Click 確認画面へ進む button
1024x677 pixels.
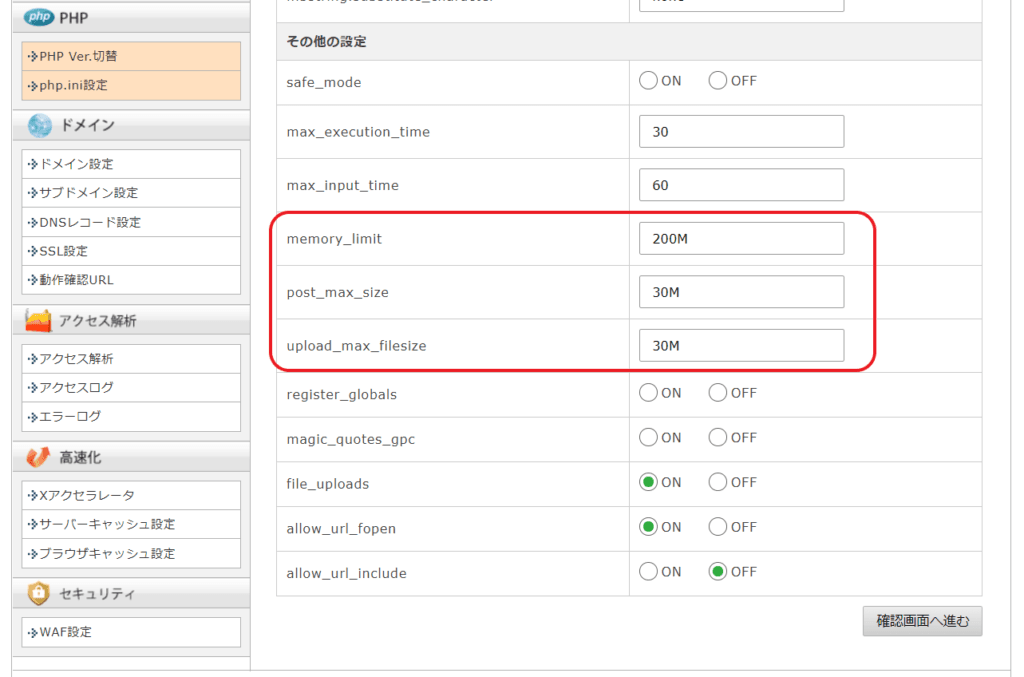(922, 621)
